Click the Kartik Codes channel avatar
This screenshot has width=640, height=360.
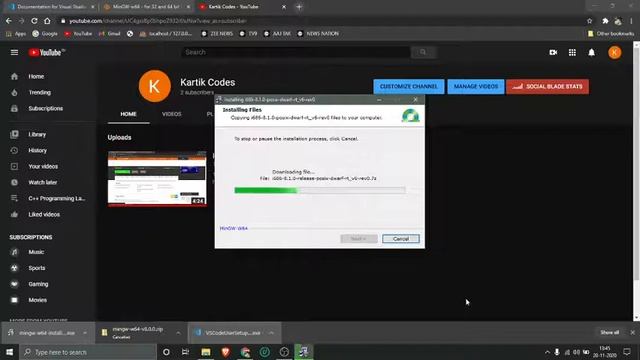(155, 86)
